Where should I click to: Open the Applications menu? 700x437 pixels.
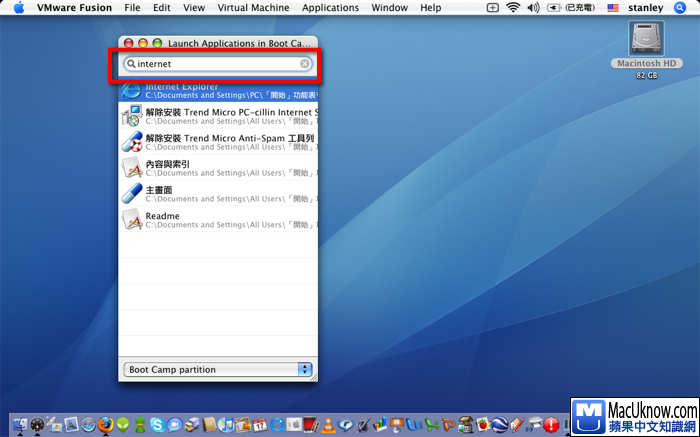point(330,8)
